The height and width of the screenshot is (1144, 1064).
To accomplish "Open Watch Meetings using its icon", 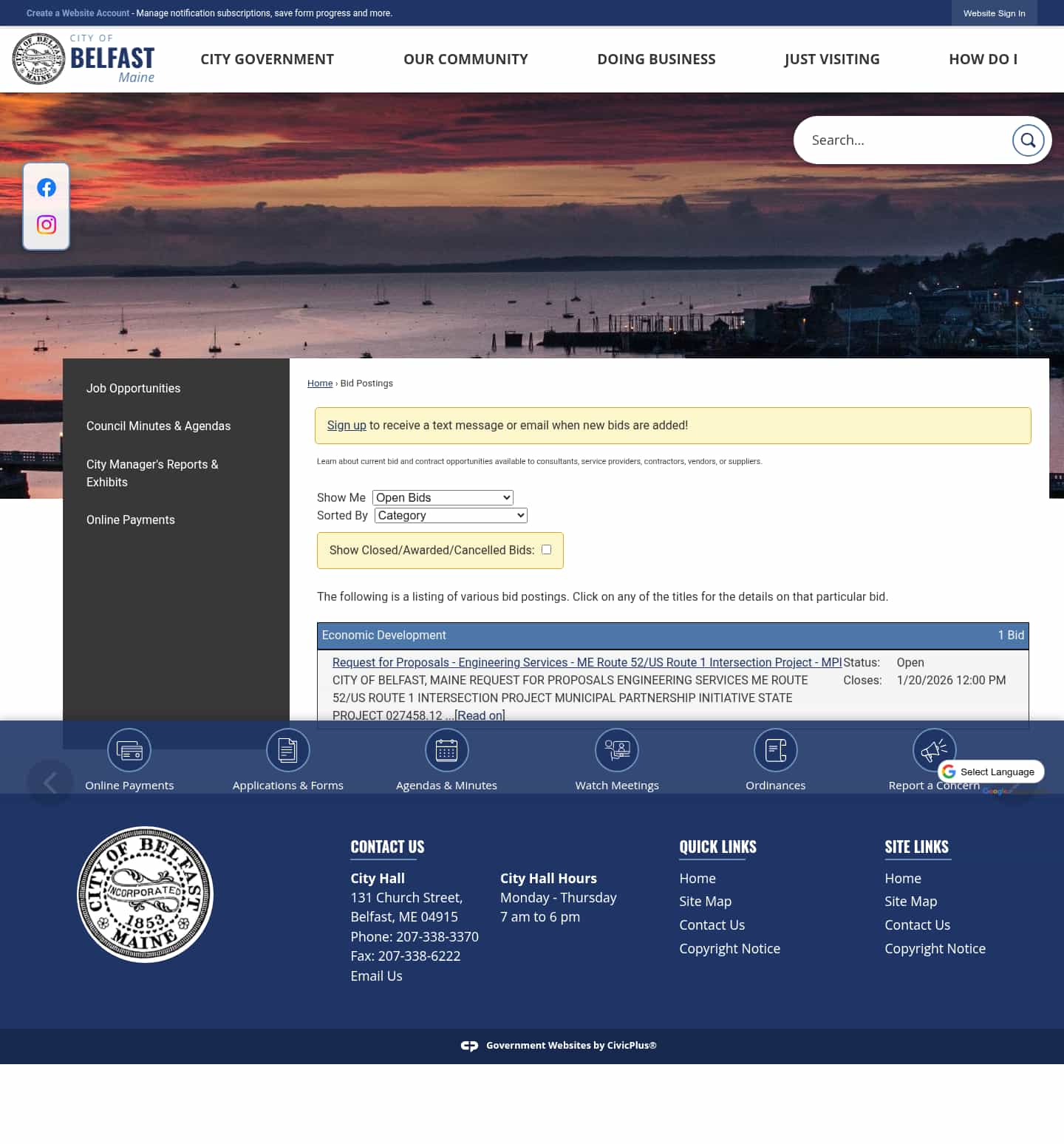I will [617, 749].
